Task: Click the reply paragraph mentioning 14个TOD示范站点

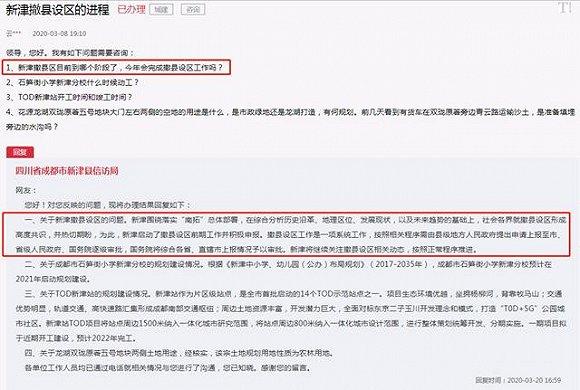Action: click(x=290, y=316)
